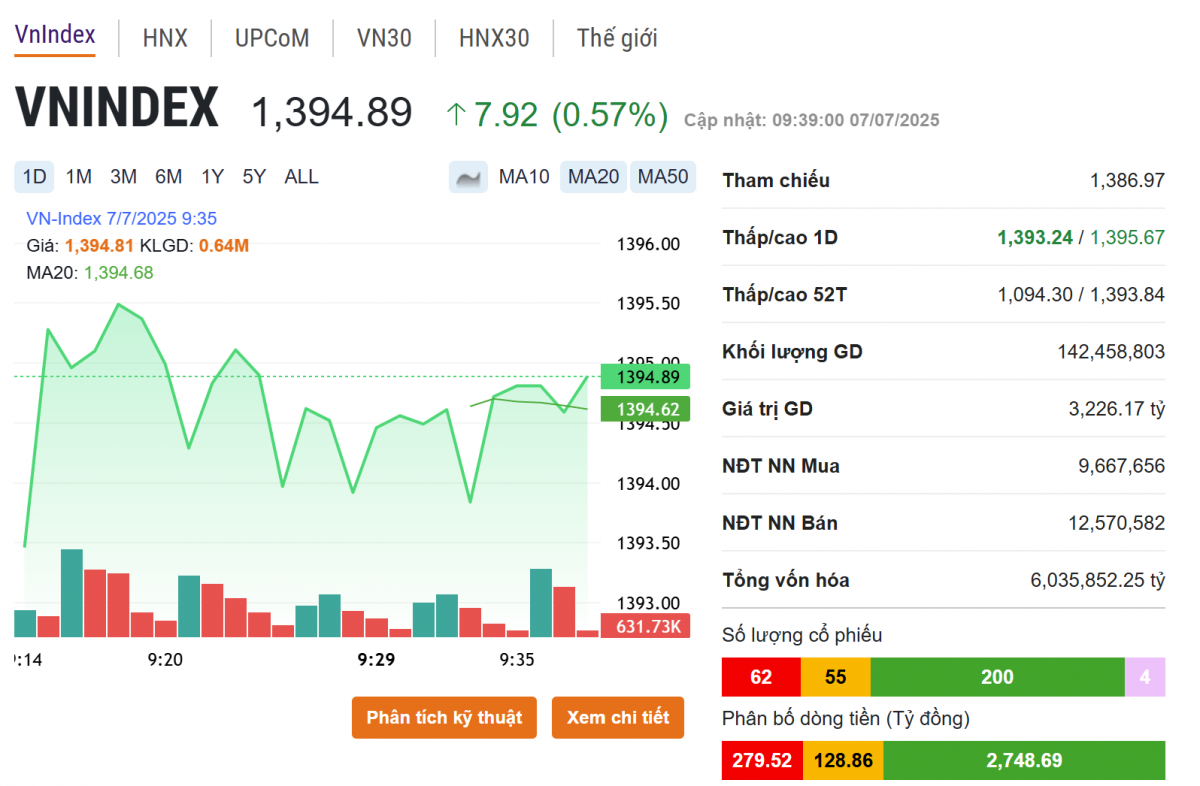
Task: Click the index value 1,394.89
Action: 331,112
